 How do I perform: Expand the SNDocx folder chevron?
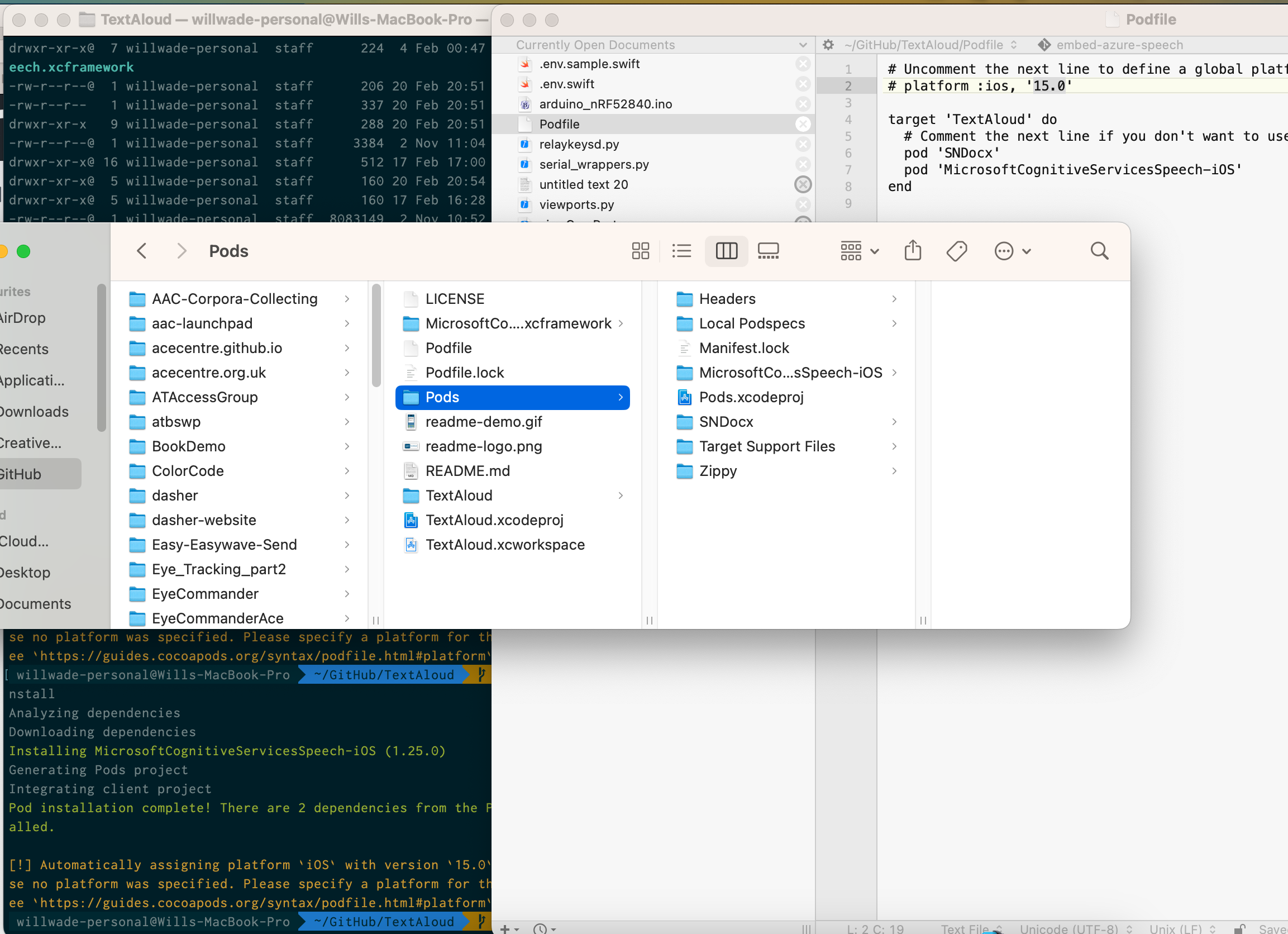tap(894, 422)
